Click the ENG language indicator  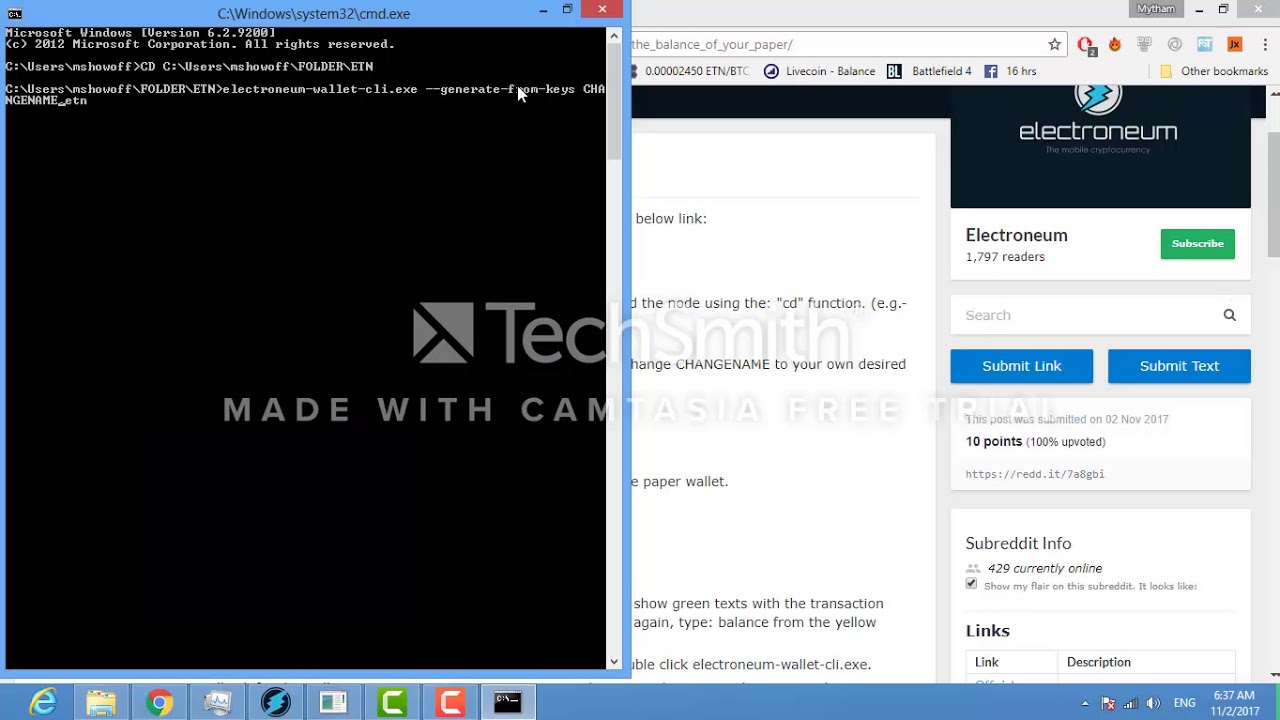1184,703
